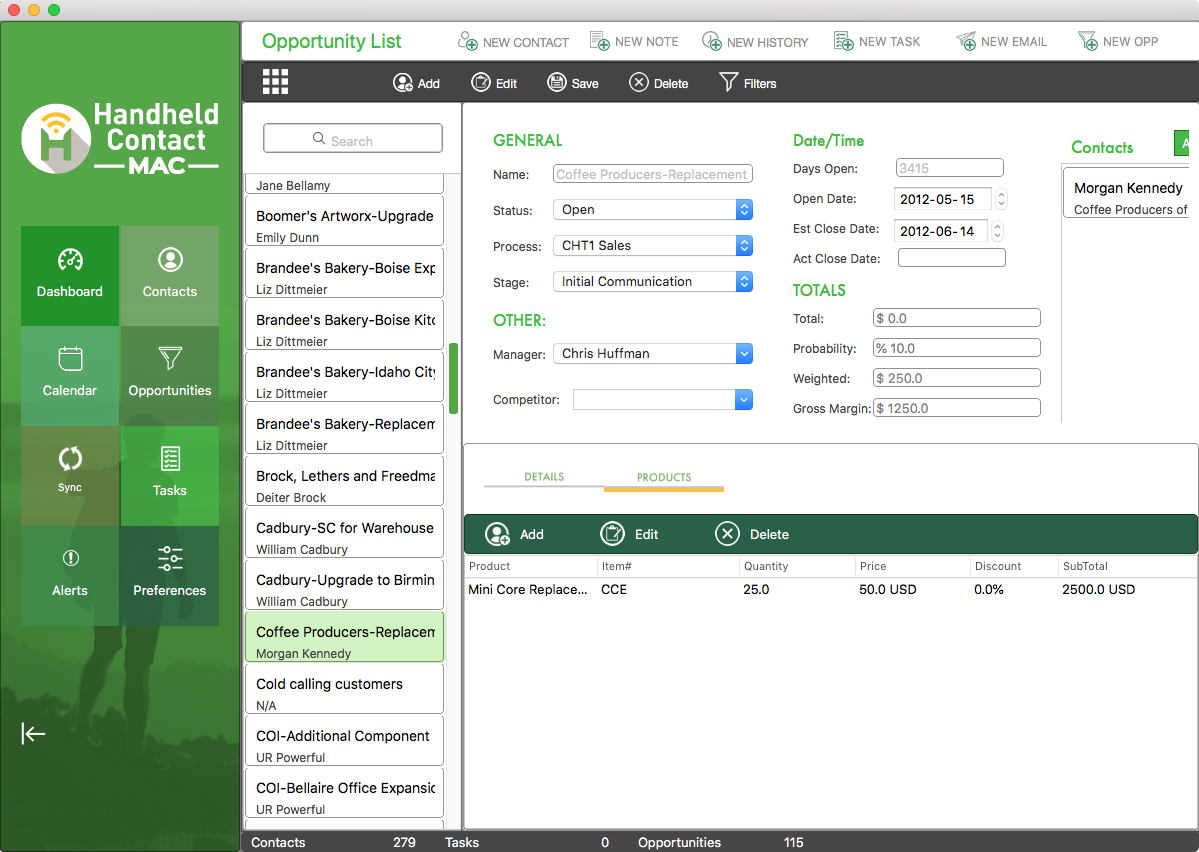Switch to the Products tab
Viewport: 1199px width, 852px height.
pos(664,477)
